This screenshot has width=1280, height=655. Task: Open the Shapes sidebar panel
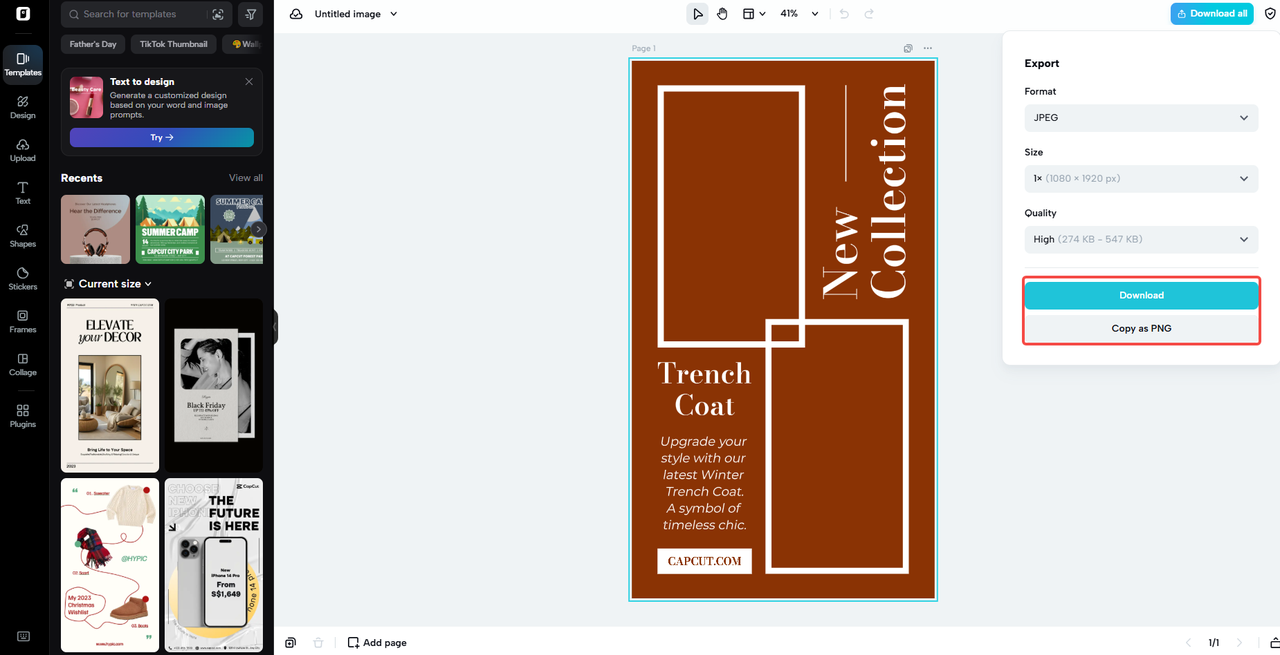(x=22, y=236)
